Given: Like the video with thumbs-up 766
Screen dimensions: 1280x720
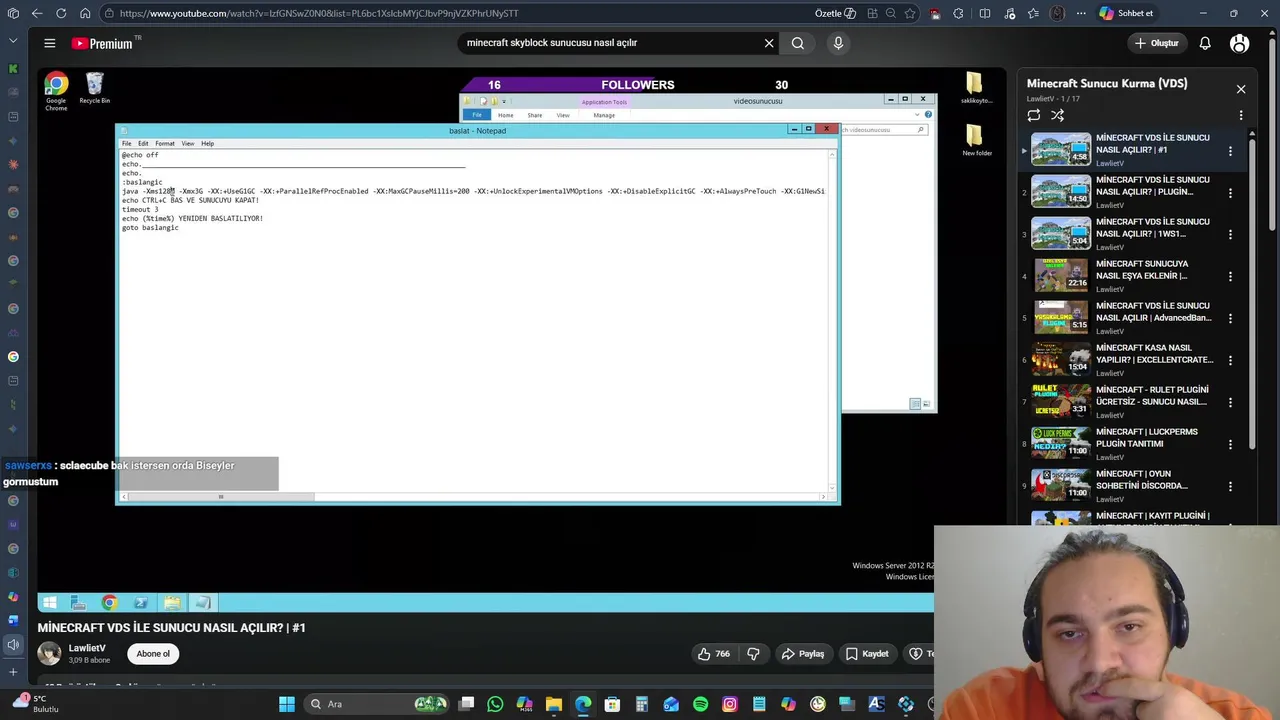Looking at the screenshot, I should 714,654.
